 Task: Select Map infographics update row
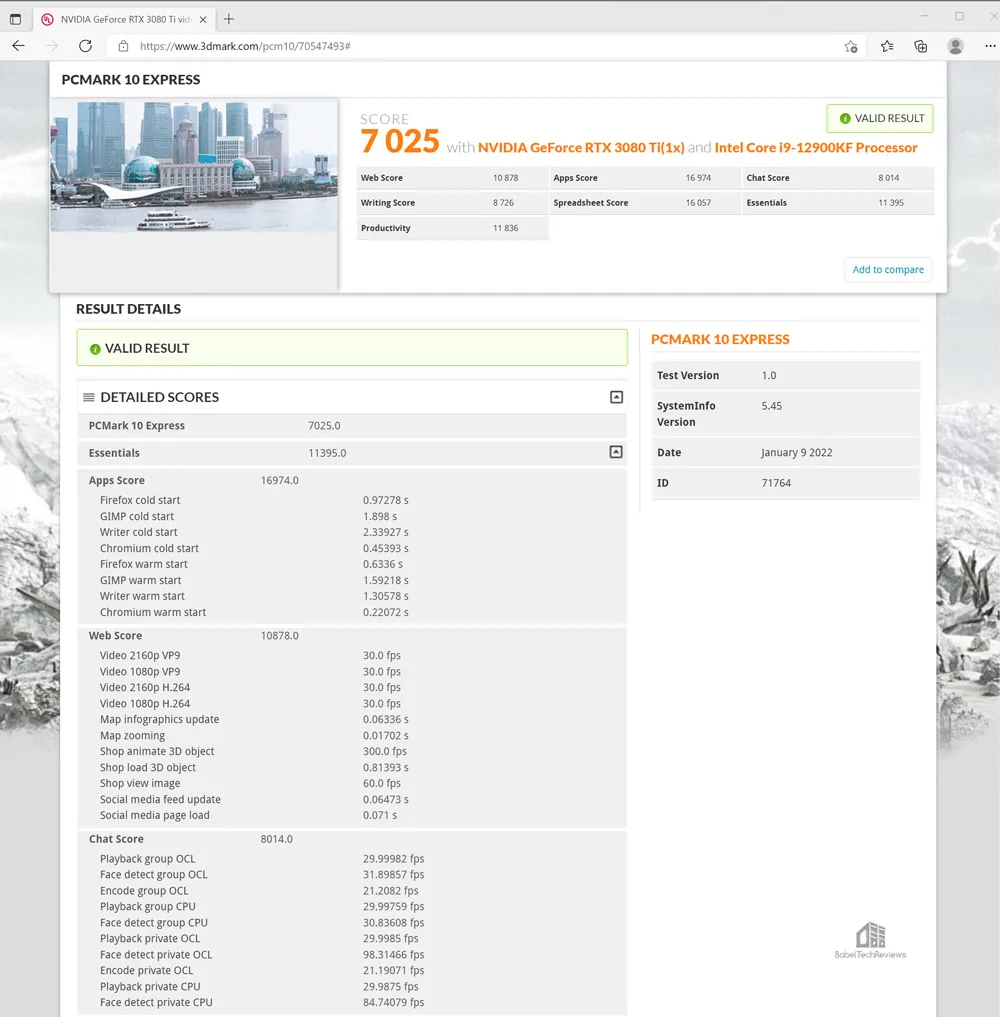point(352,719)
